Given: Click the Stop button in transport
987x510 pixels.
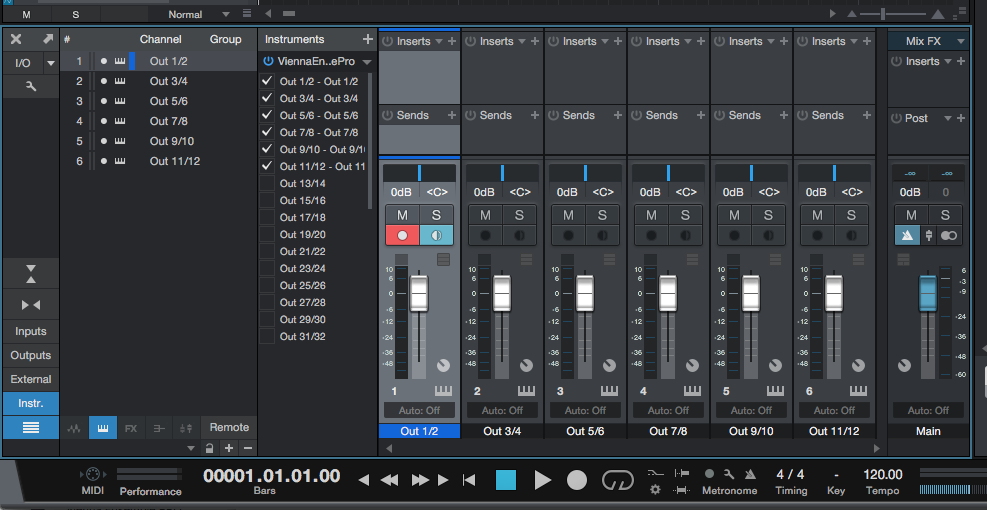Looking at the screenshot, I should click(x=505, y=480).
